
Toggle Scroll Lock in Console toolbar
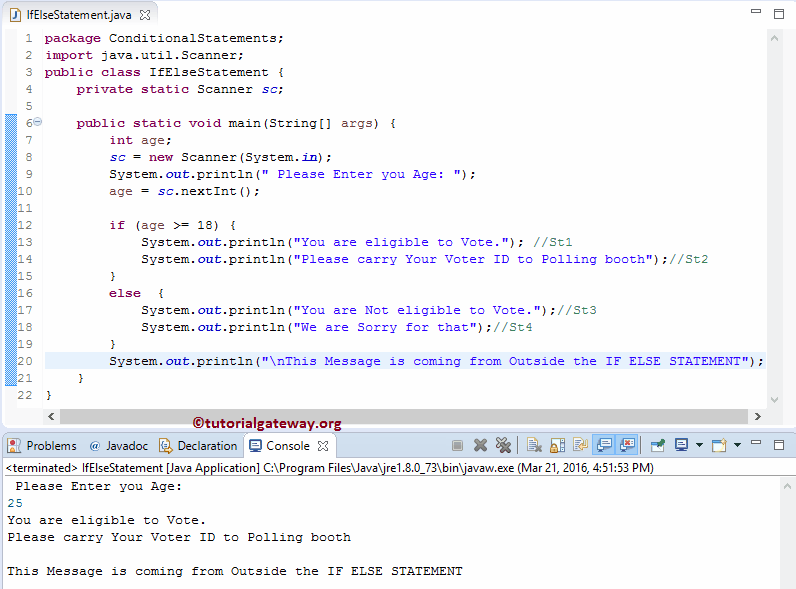(x=557, y=445)
